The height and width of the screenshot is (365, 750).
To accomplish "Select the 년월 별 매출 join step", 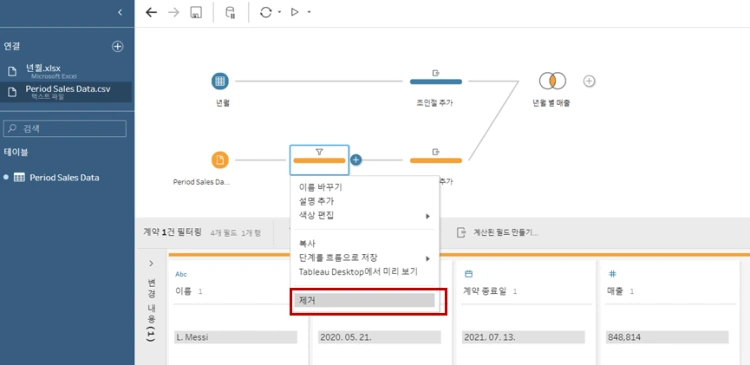I will pos(552,81).
